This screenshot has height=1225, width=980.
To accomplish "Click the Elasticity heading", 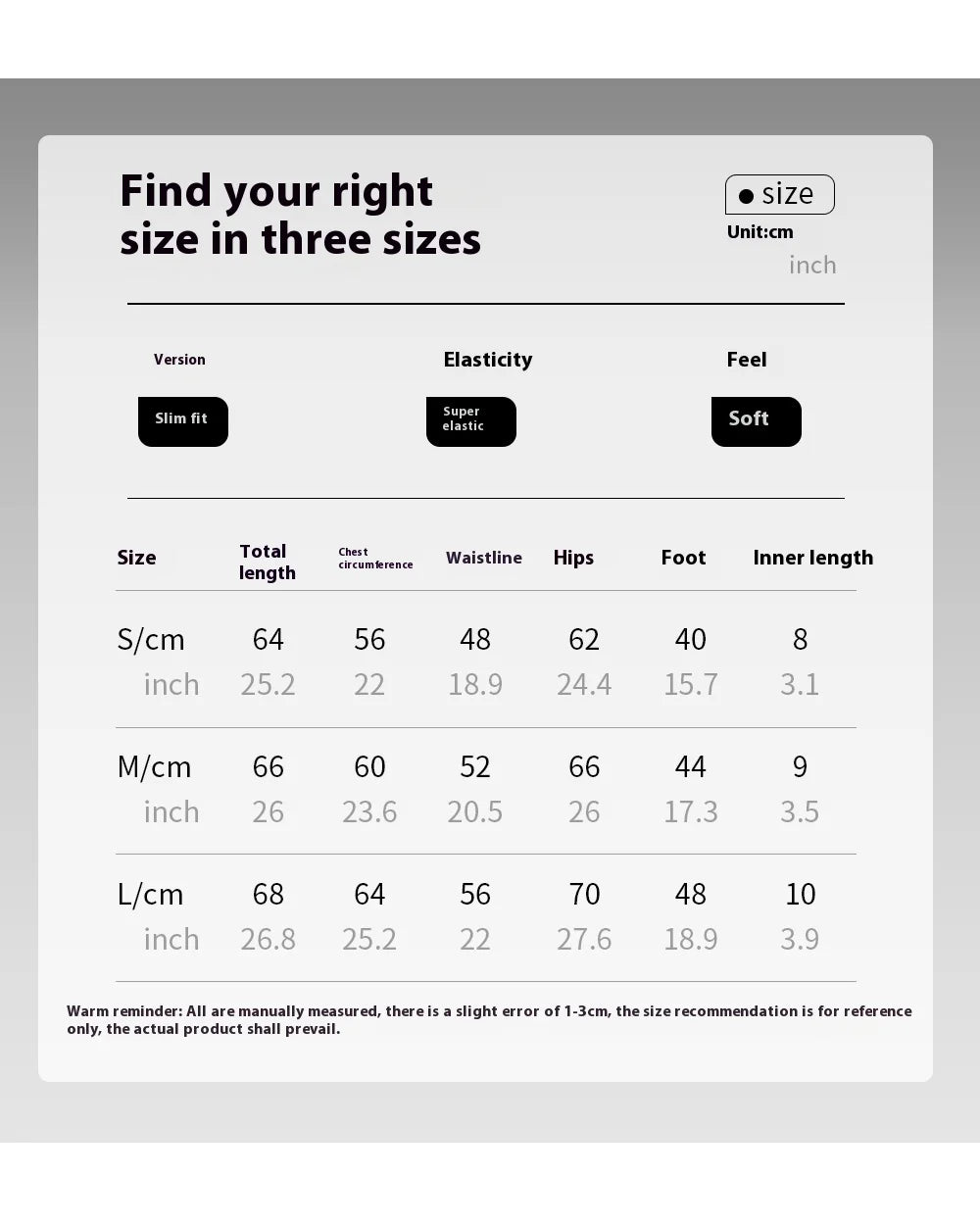I will click(x=488, y=360).
